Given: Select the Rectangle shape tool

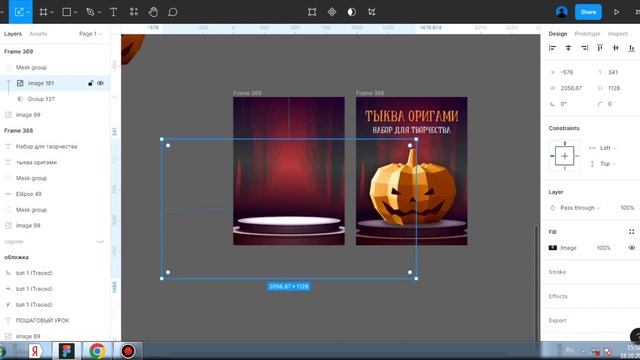Looking at the screenshot, I should [66, 12].
